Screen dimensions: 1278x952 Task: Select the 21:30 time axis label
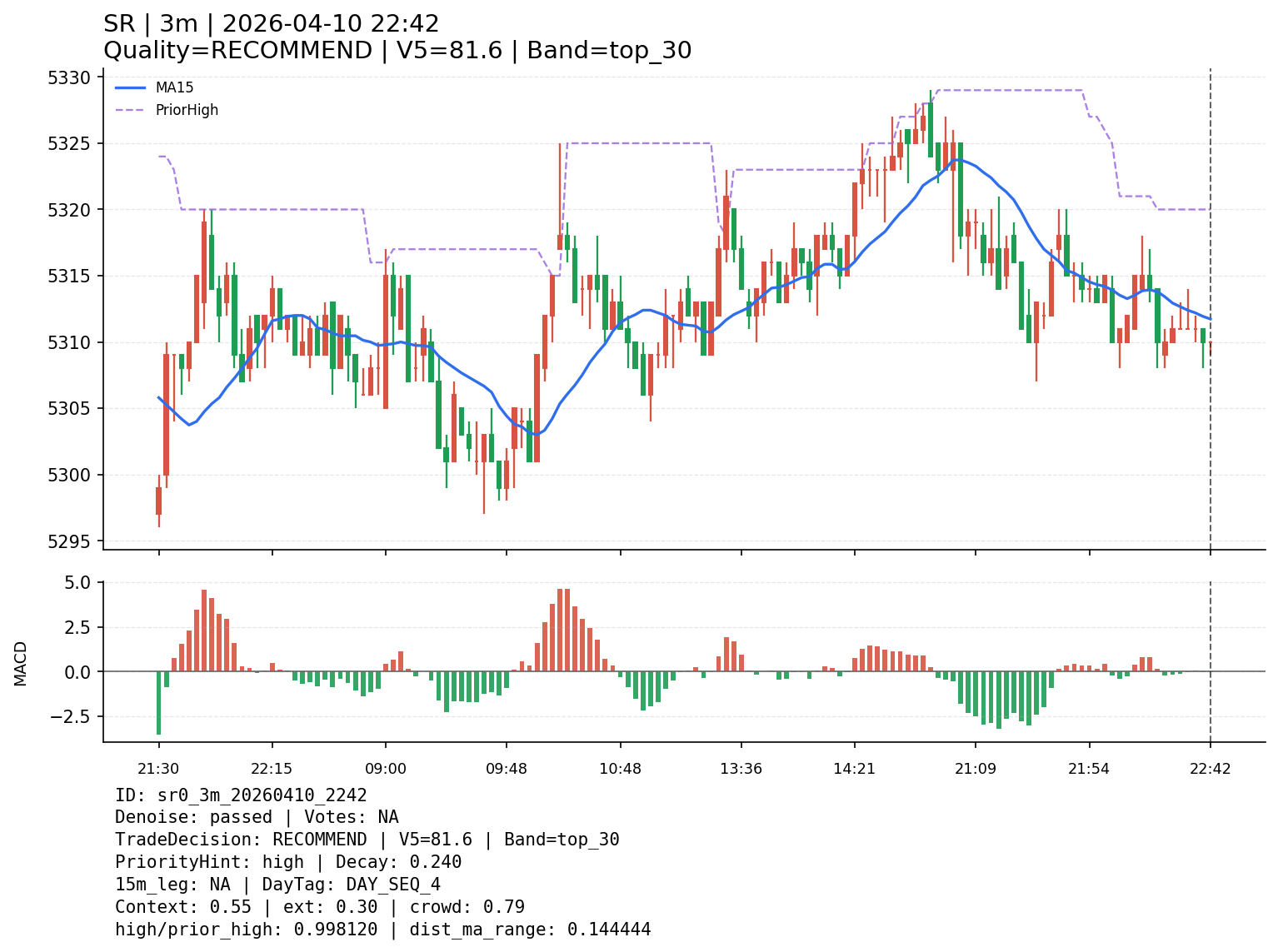tap(158, 768)
